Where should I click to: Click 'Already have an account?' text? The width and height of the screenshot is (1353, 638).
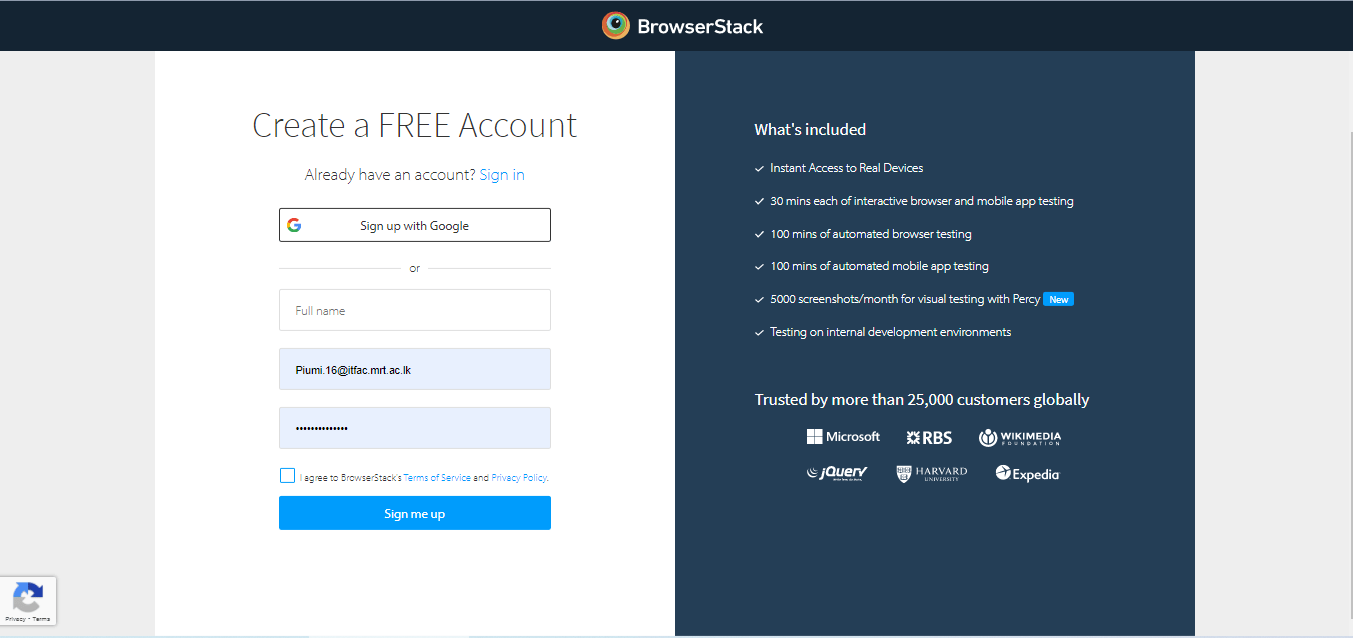pos(390,174)
